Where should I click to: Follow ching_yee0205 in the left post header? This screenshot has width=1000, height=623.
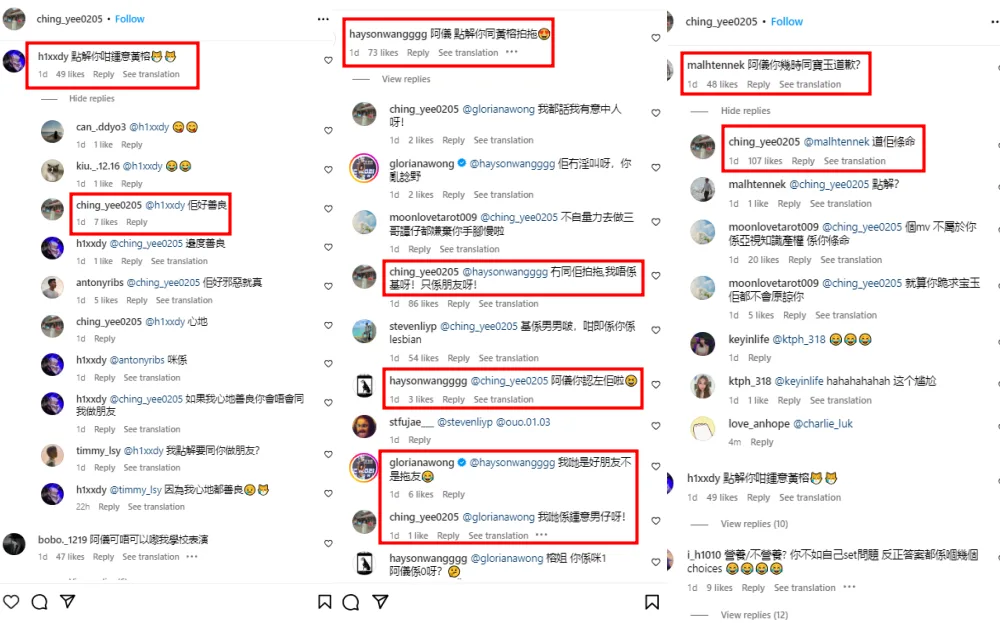[129, 19]
